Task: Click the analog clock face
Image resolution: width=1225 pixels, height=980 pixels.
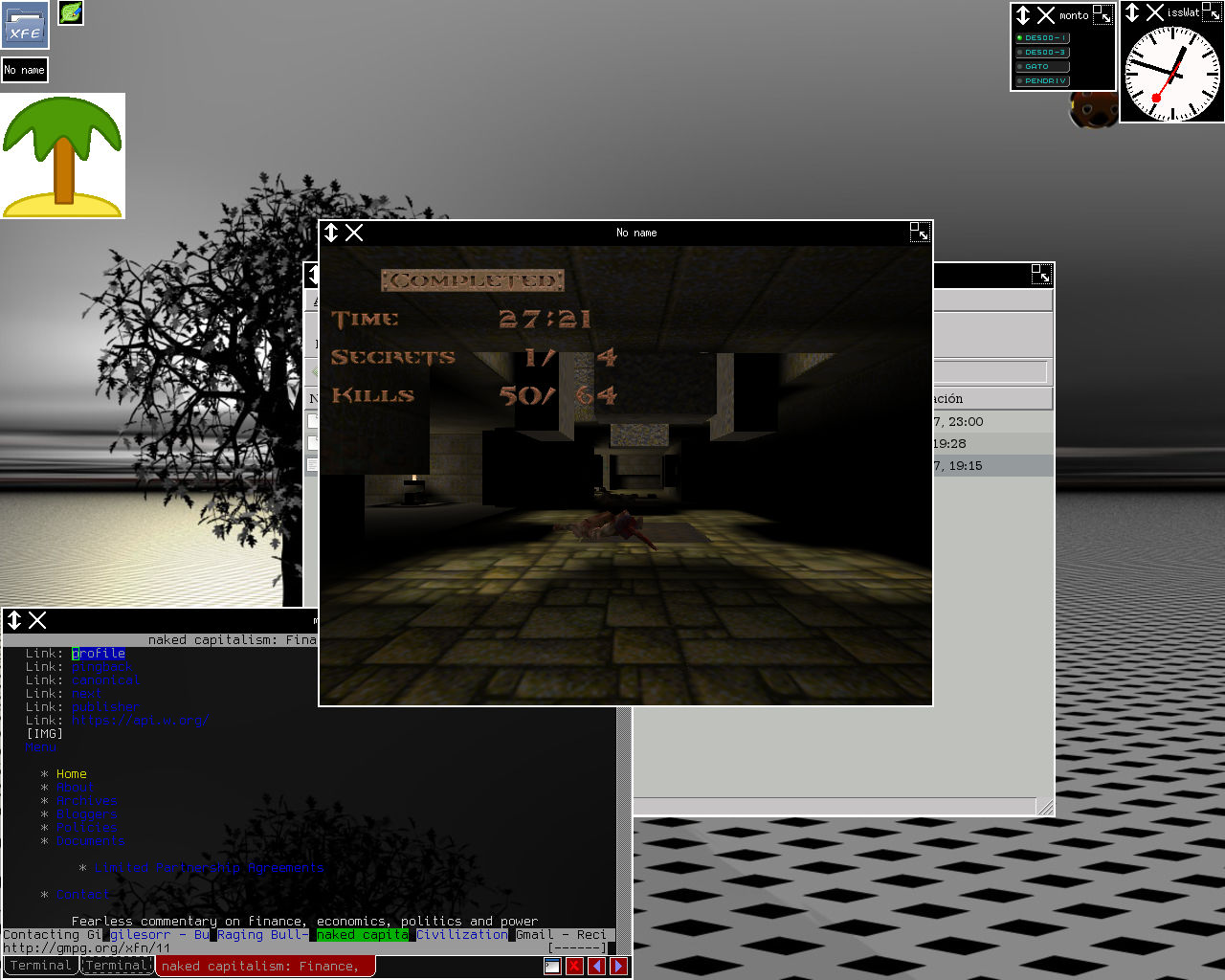Action: [1171, 74]
